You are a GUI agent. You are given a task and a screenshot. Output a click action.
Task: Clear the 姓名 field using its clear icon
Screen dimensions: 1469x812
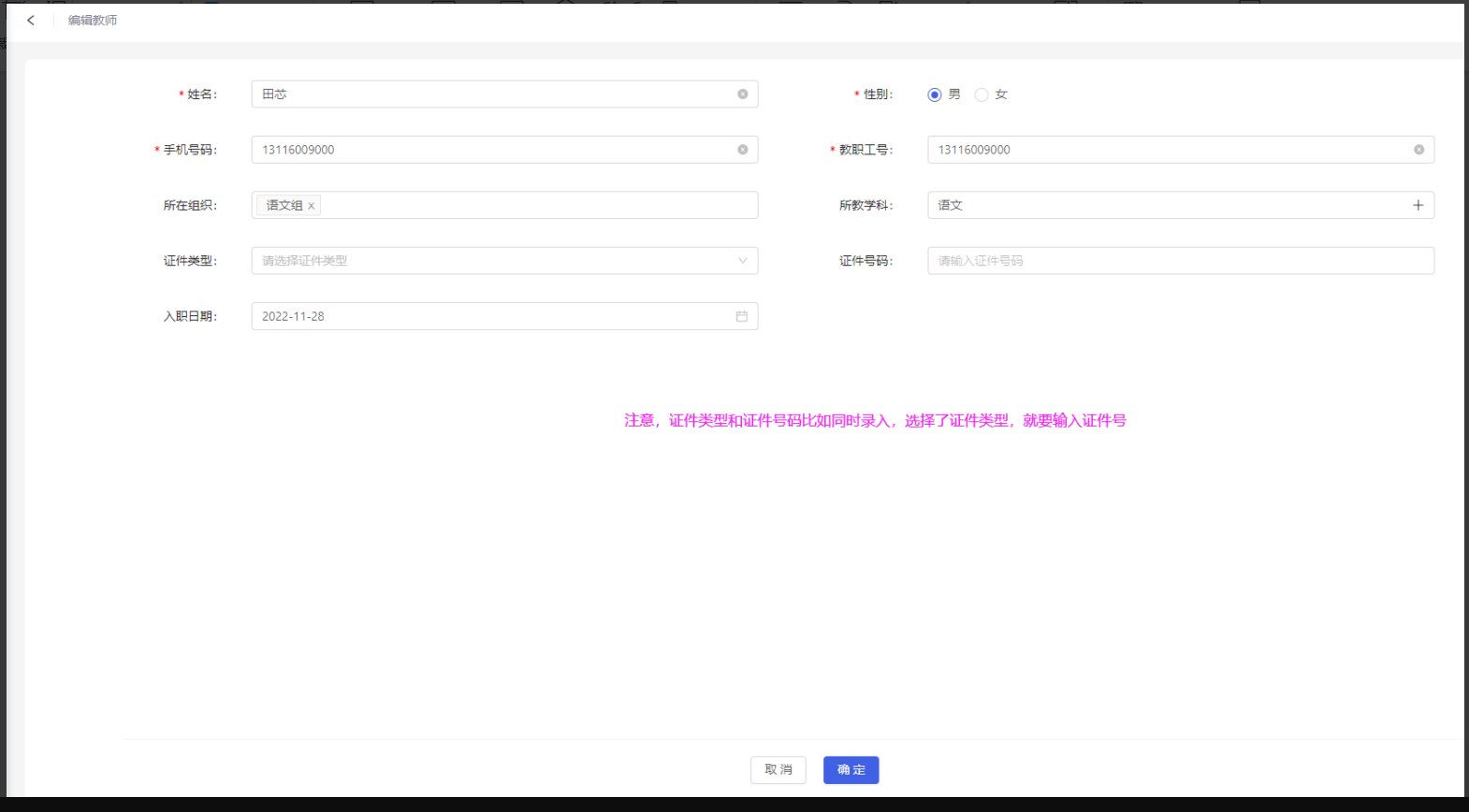click(x=742, y=94)
